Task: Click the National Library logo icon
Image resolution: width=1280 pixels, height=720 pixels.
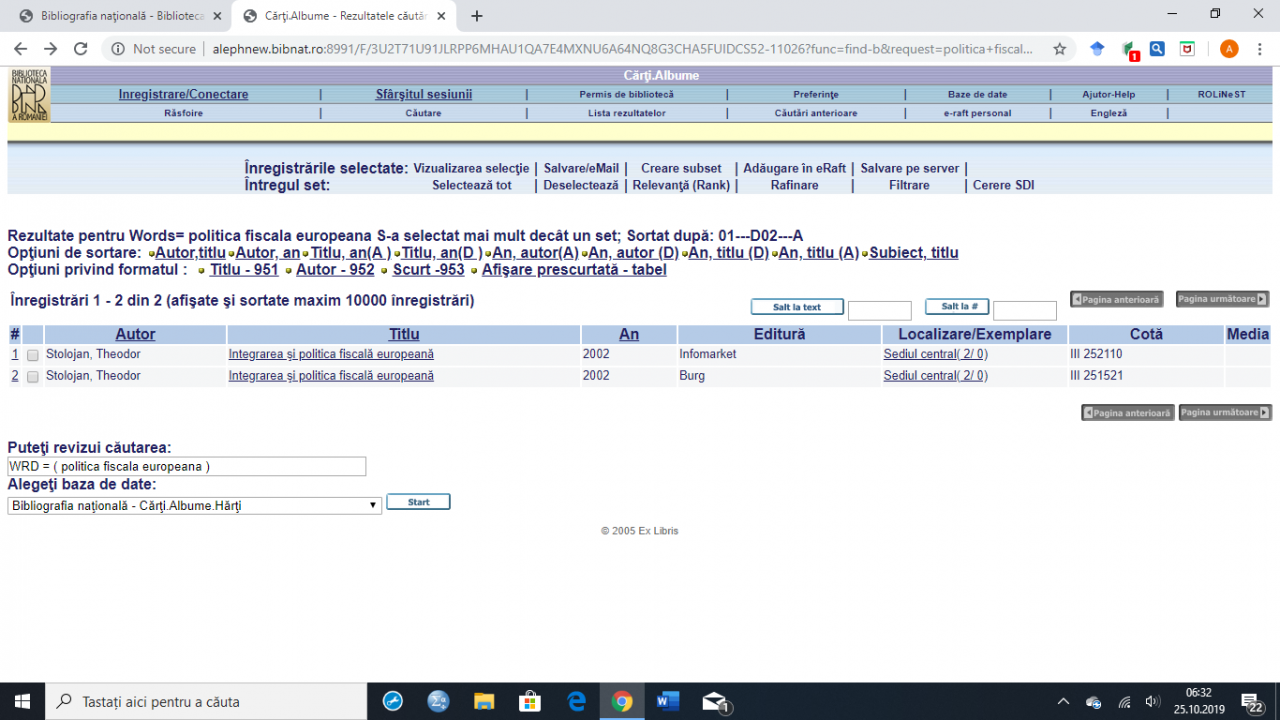Action: click(x=29, y=95)
